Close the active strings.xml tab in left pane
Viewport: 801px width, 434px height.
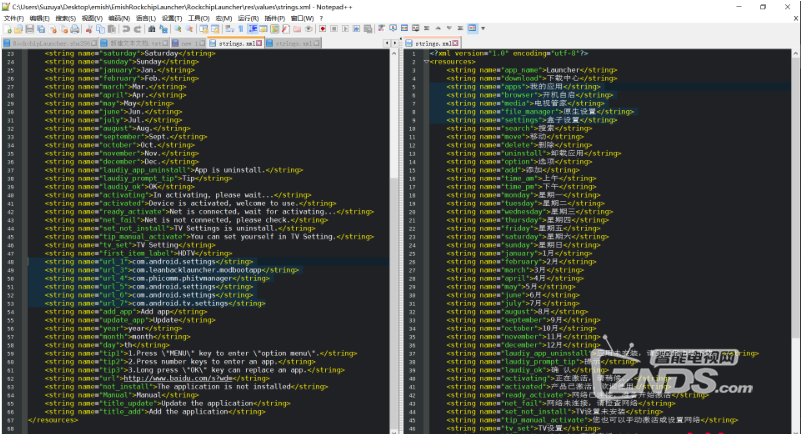[x=258, y=44]
